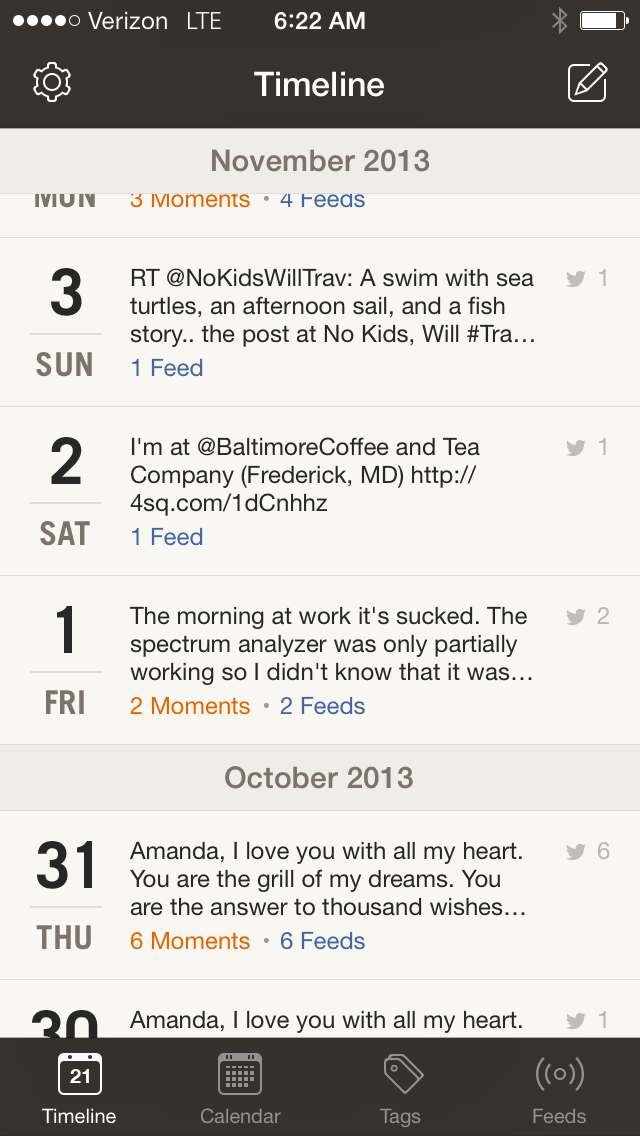640x1136 pixels.
Task: Tap the compose new entry icon
Action: point(588,83)
